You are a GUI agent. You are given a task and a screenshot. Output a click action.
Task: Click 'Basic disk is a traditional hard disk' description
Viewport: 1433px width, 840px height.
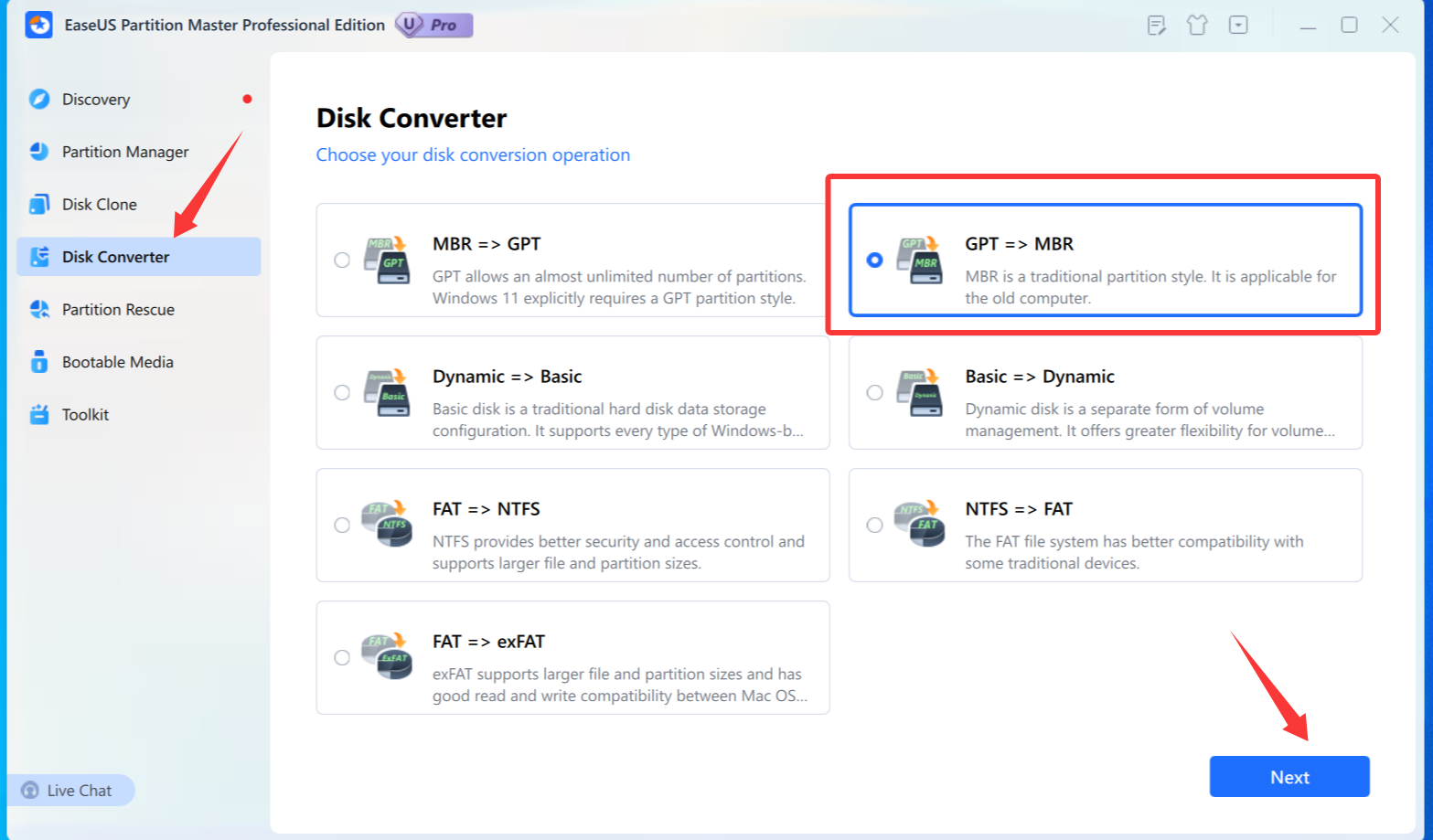(618, 420)
